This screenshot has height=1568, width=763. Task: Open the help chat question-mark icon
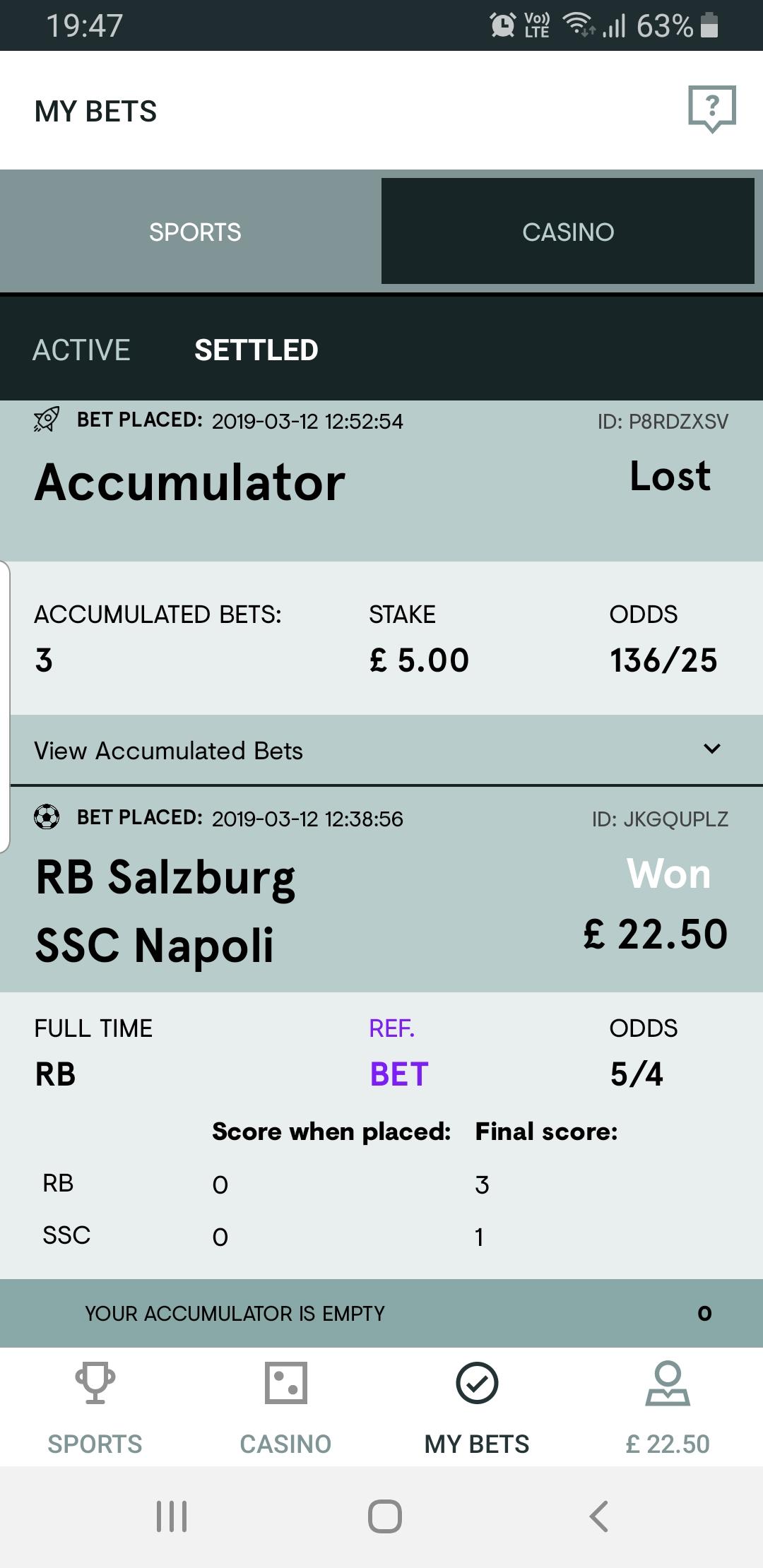click(x=712, y=109)
